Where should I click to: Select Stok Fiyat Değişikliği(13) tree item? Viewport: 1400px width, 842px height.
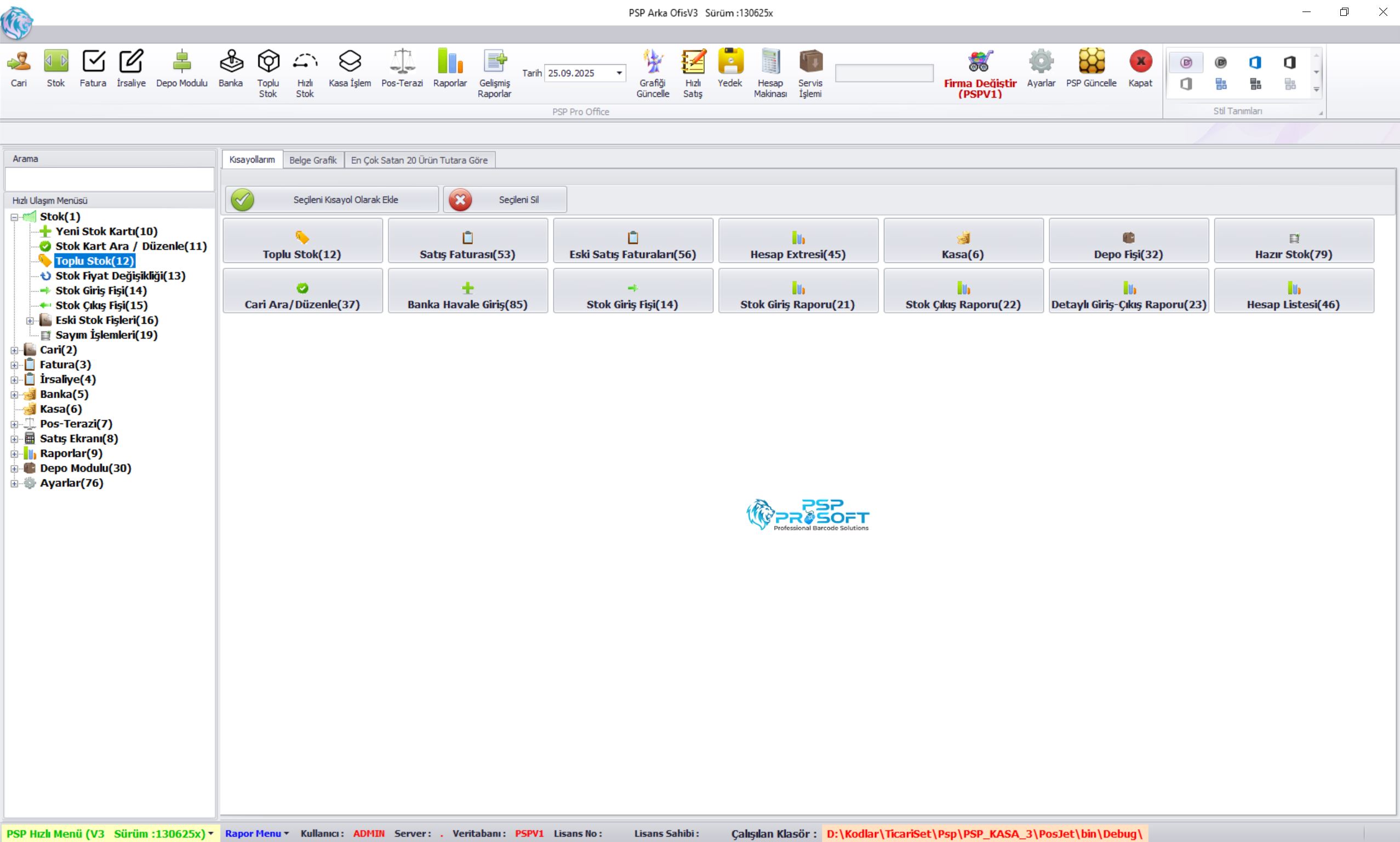tap(121, 276)
